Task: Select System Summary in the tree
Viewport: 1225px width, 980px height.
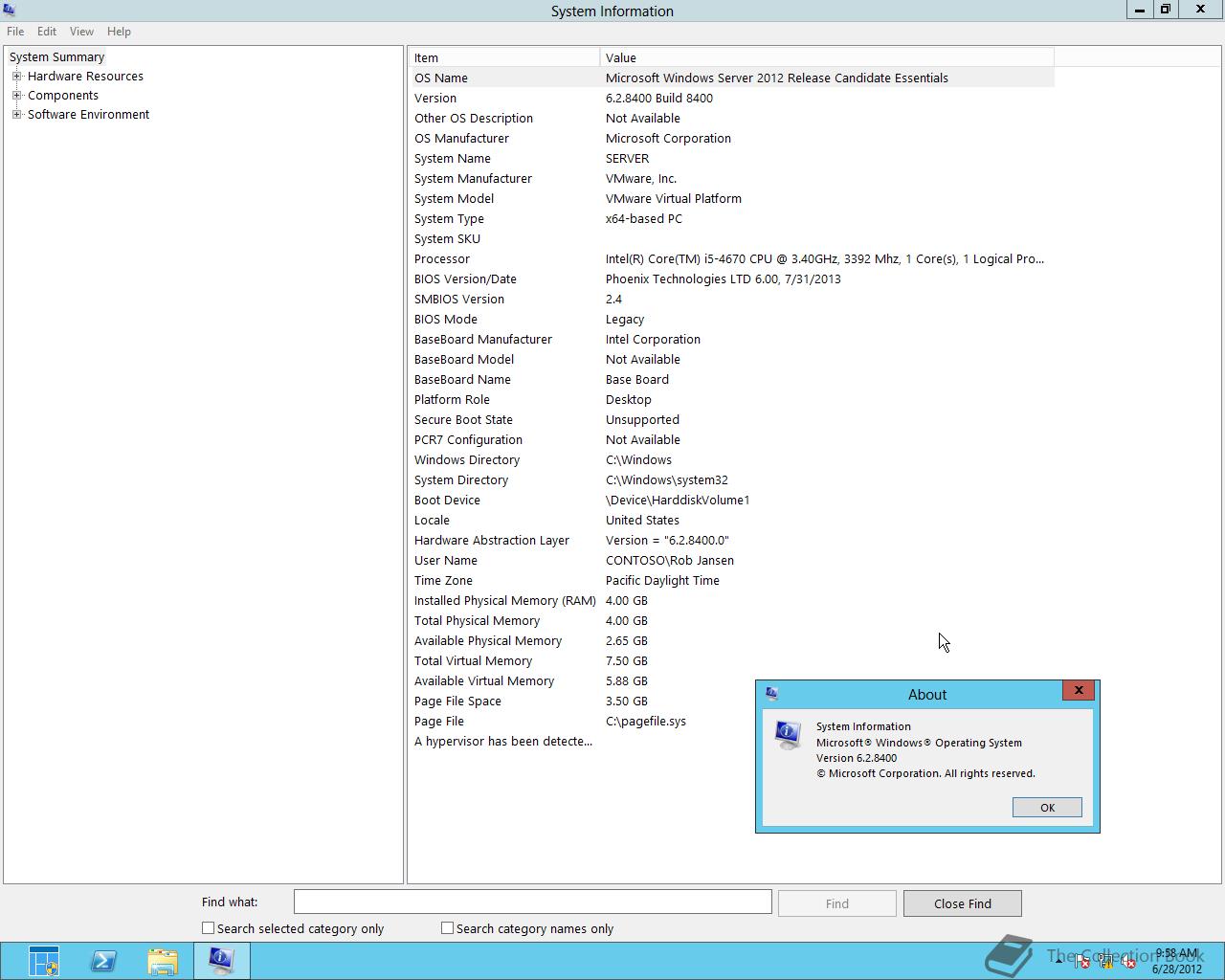Action: click(x=57, y=56)
